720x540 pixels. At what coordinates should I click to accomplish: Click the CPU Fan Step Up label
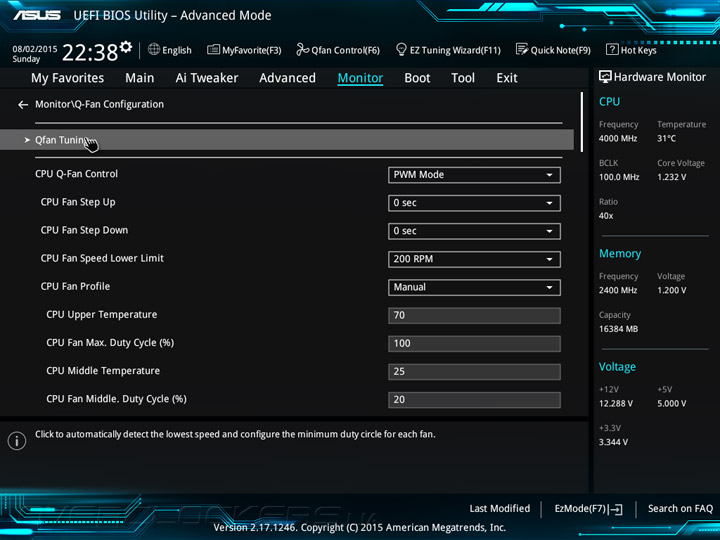coord(78,202)
